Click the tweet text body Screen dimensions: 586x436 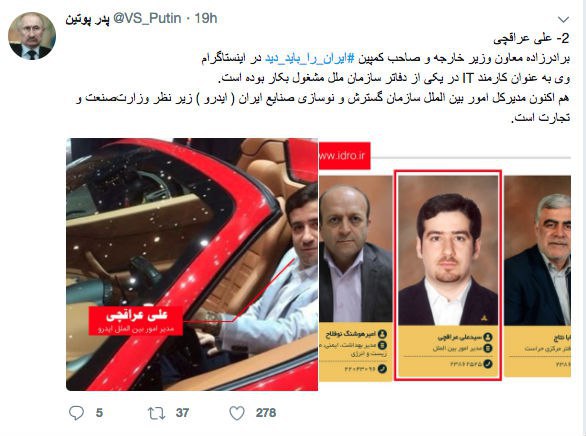coord(323,78)
